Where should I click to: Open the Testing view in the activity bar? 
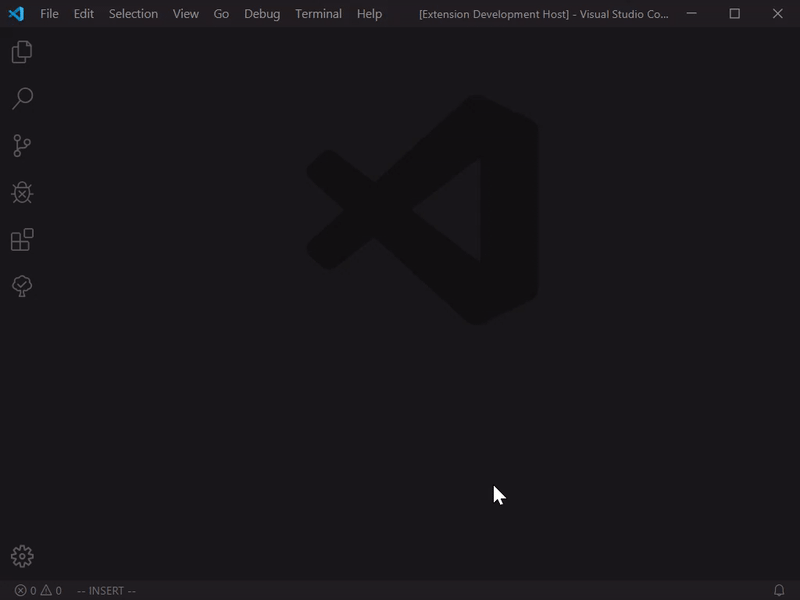pyautogui.click(x=23, y=286)
